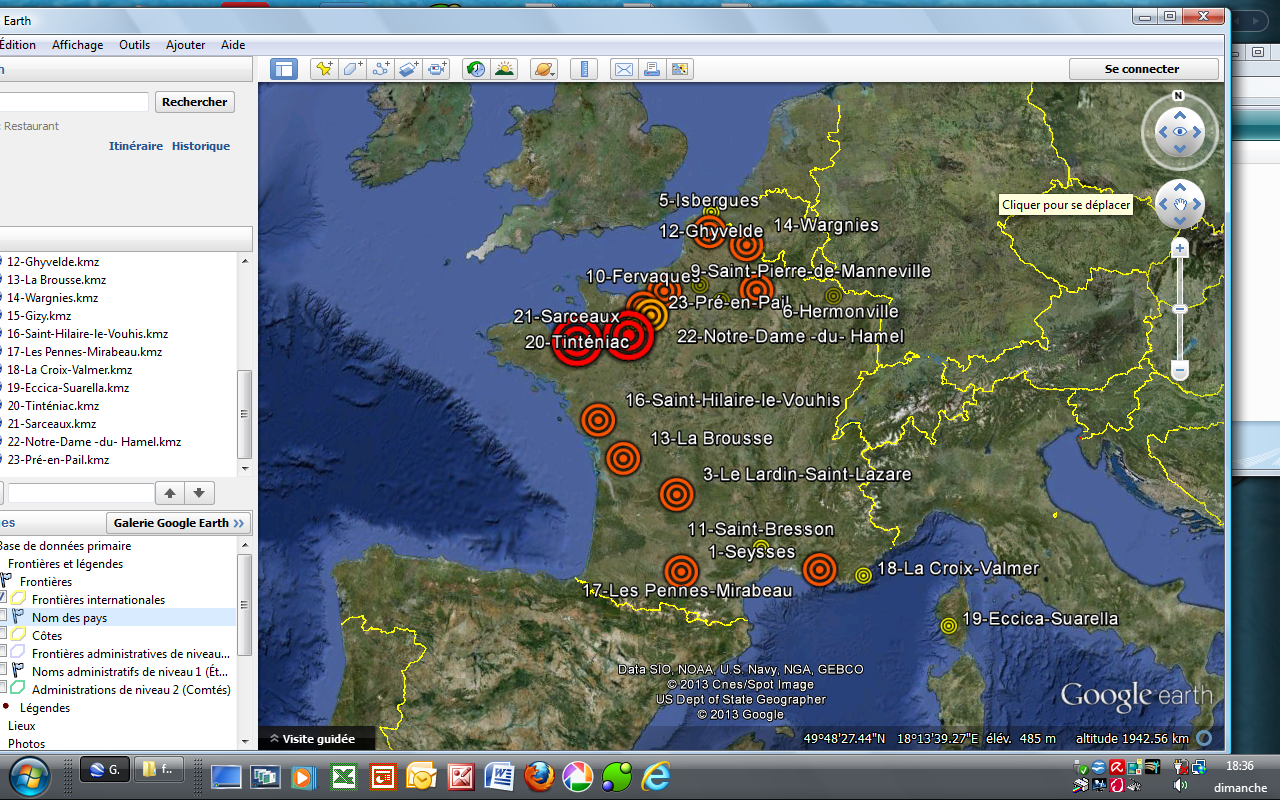Open the Historique link
Screen dimensions: 1280x800
pos(201,146)
